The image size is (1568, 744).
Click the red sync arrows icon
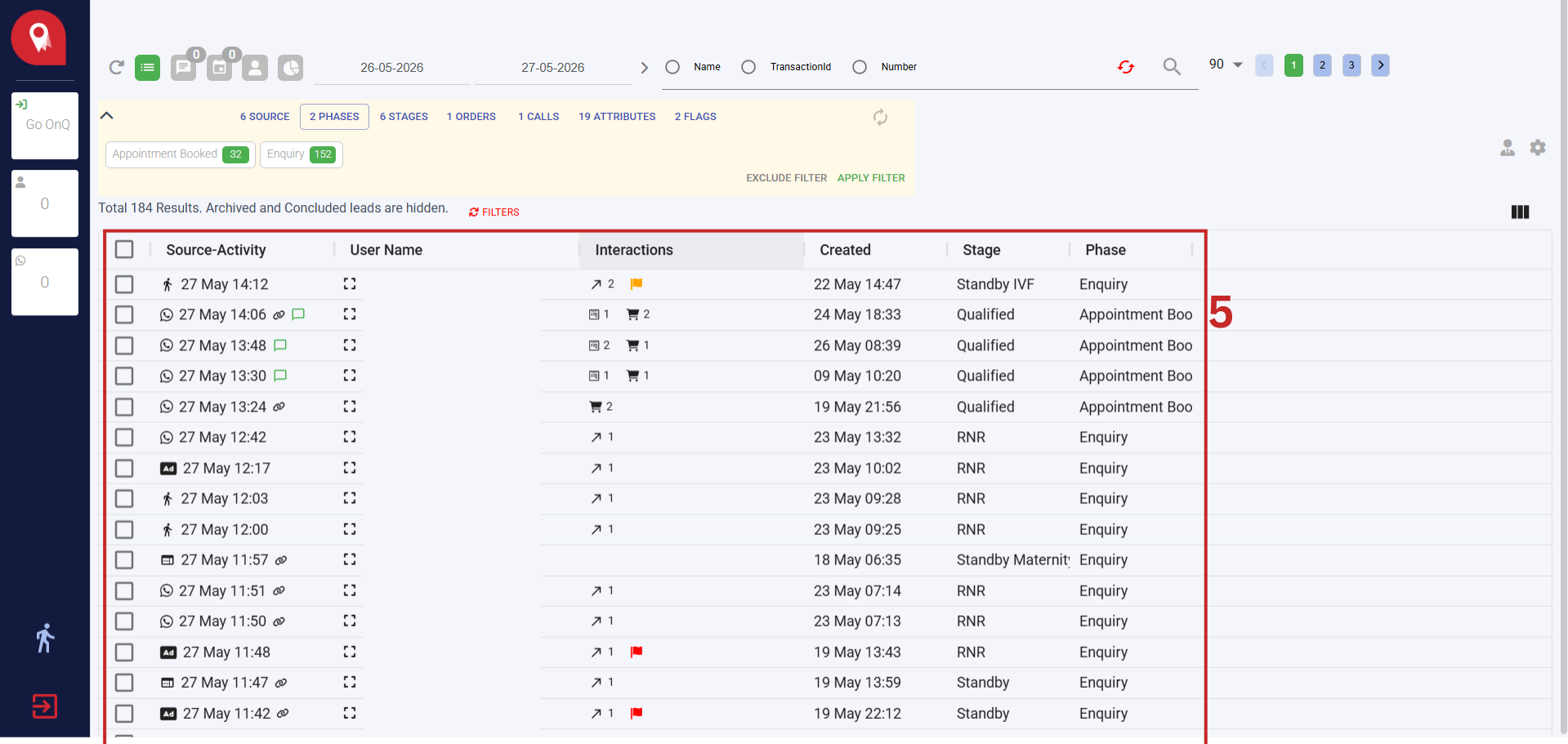1126,67
